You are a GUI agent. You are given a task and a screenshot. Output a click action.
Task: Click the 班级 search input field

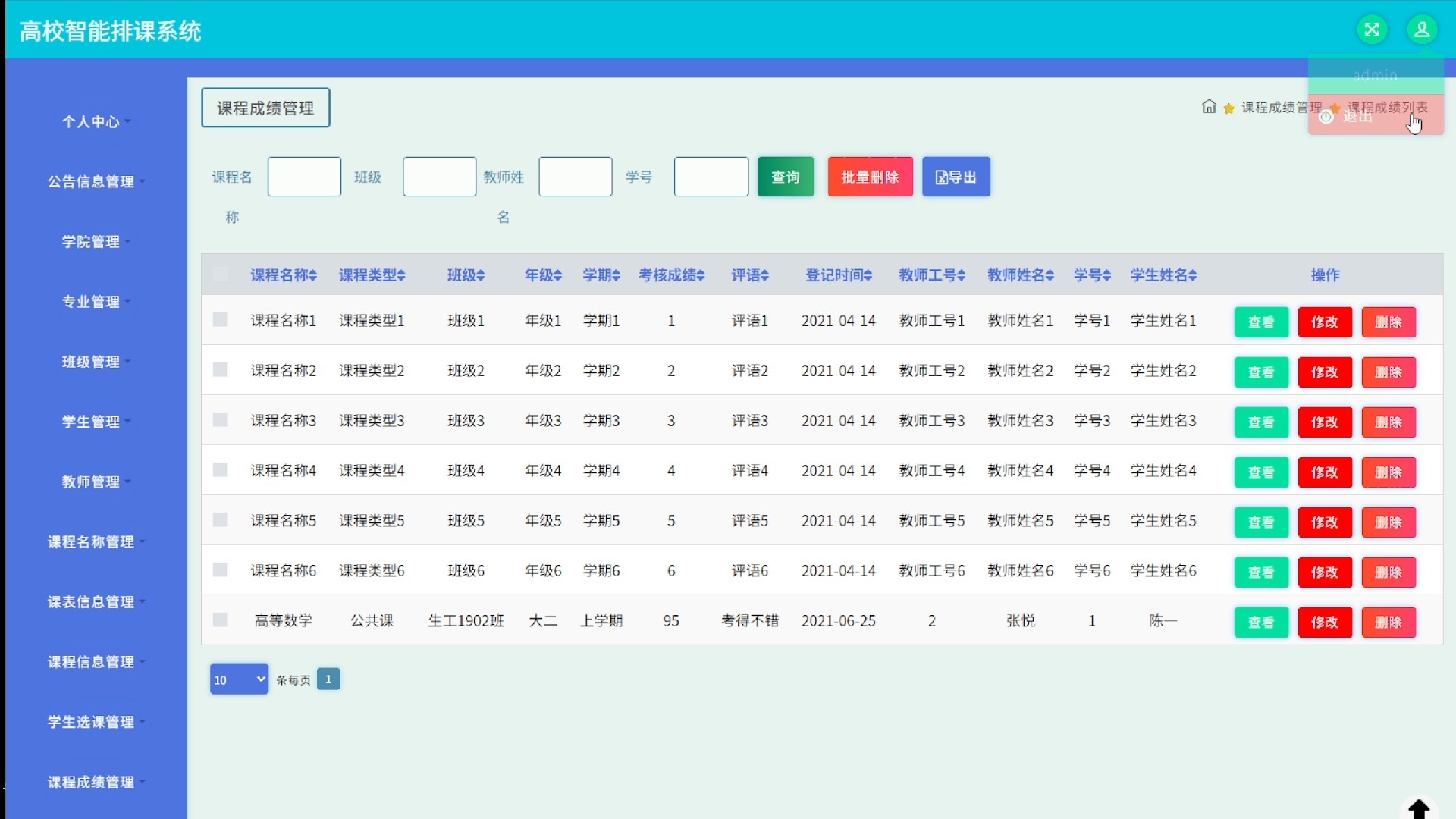pyautogui.click(x=440, y=177)
